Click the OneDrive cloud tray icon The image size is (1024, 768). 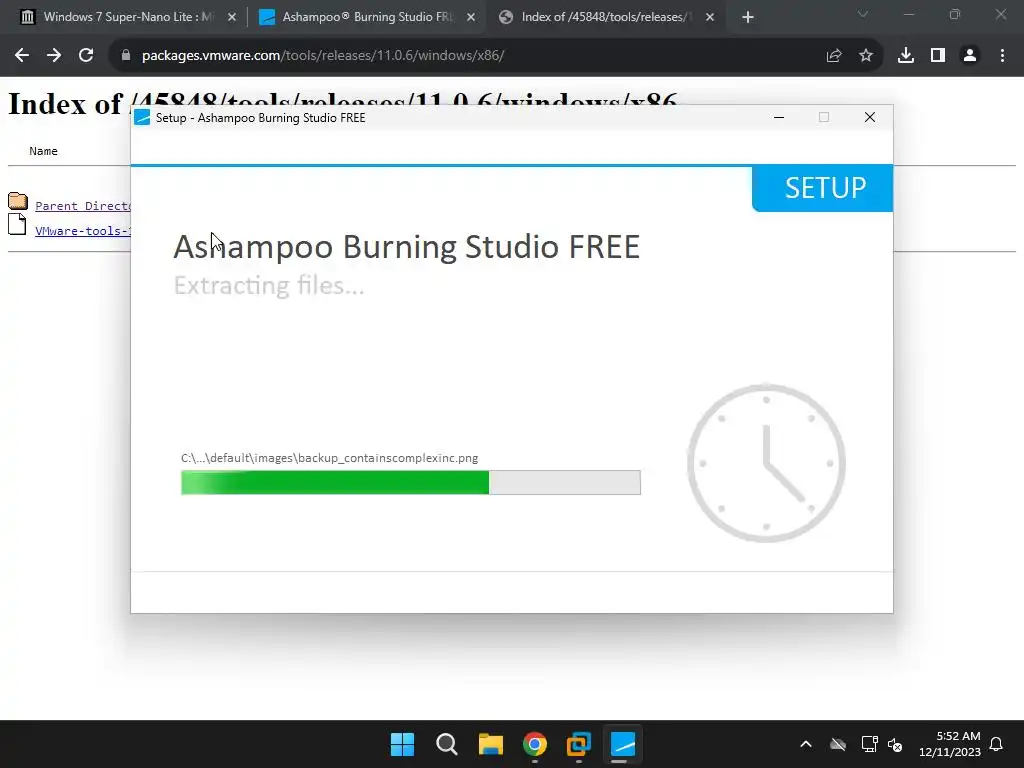pos(838,744)
